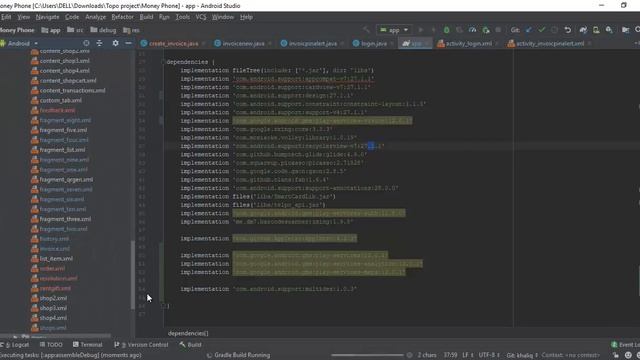This screenshot has height=360, width=640.
Task: Open the app run configuration dropdown
Action: tap(394, 30)
